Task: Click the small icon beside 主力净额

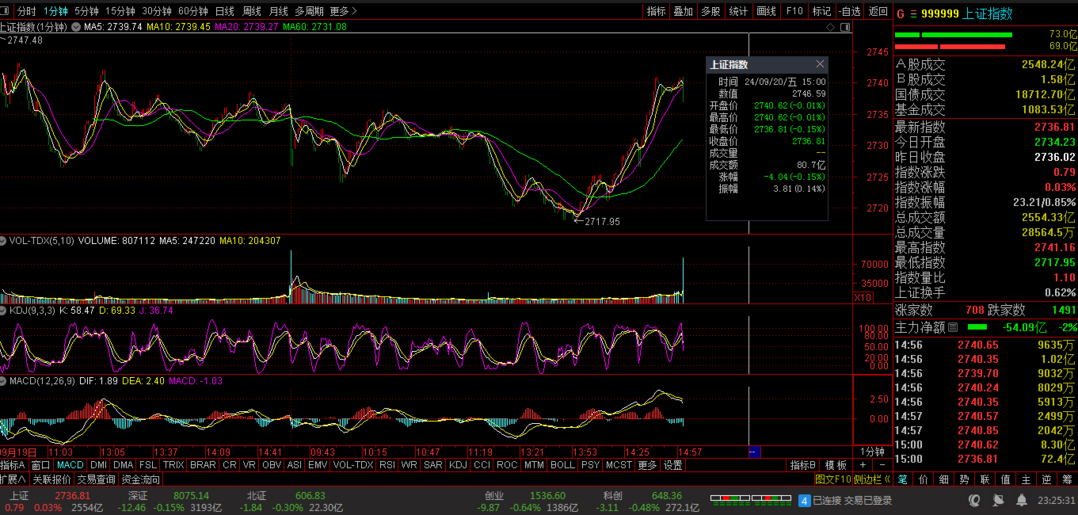Action: pos(952,328)
